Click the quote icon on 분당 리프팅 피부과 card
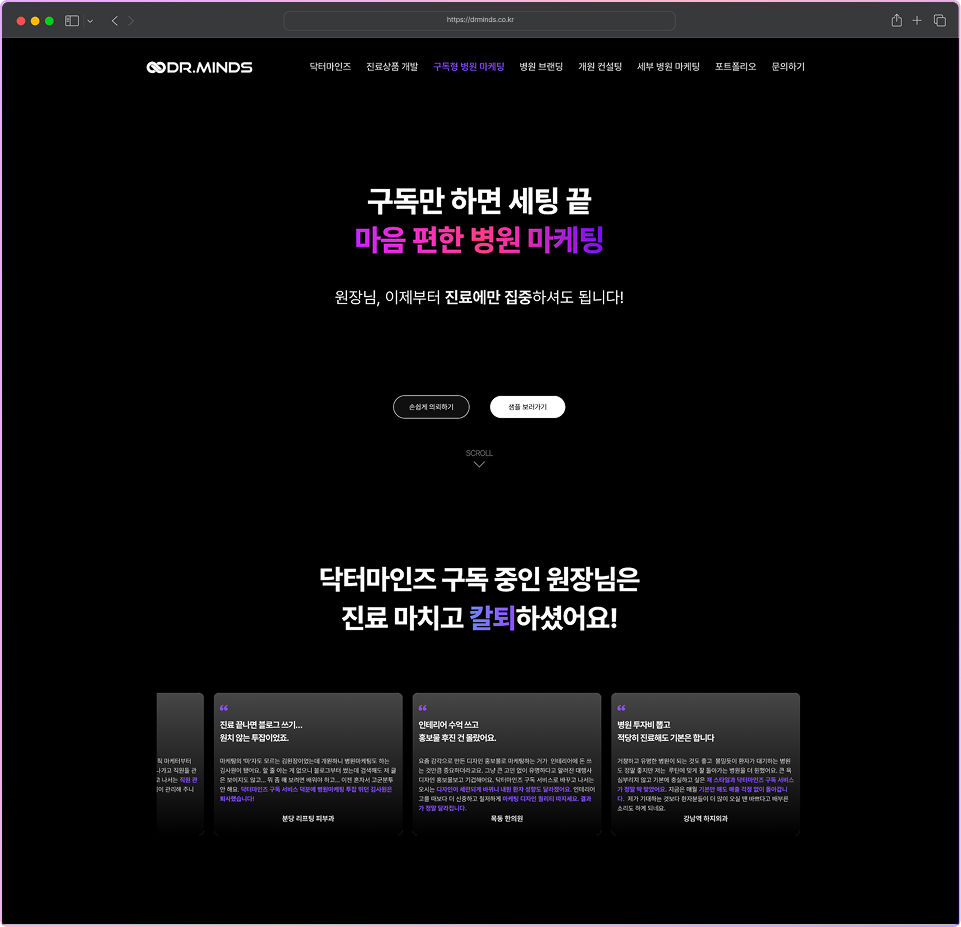 (224, 708)
